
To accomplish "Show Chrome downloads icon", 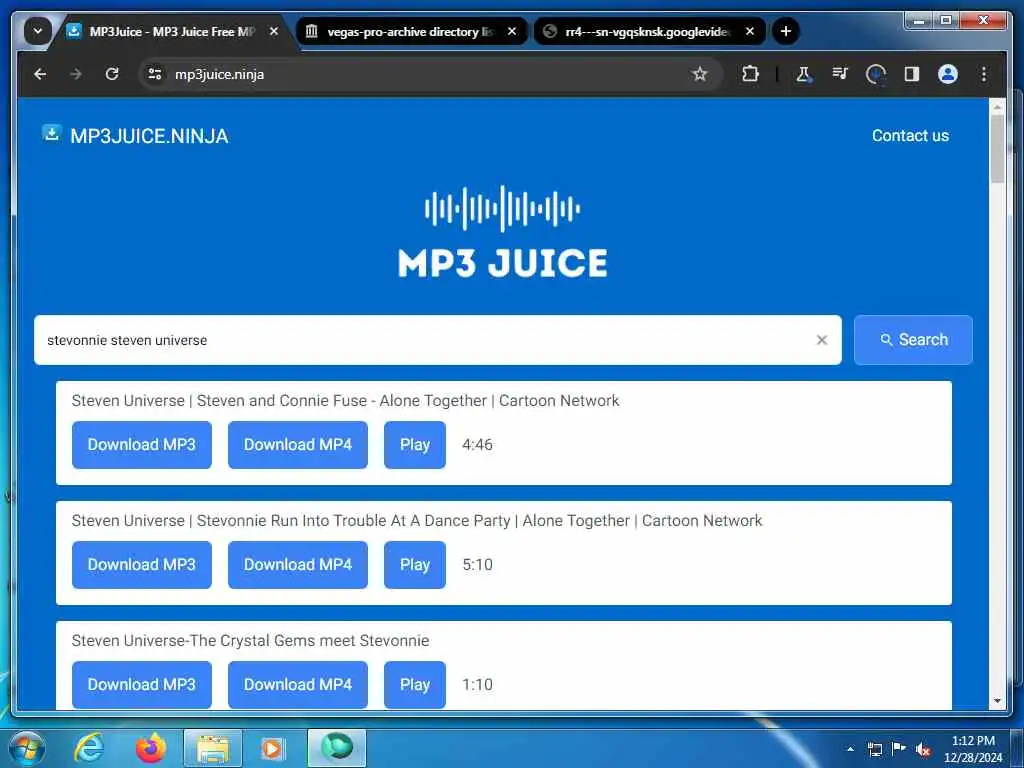I will [875, 74].
